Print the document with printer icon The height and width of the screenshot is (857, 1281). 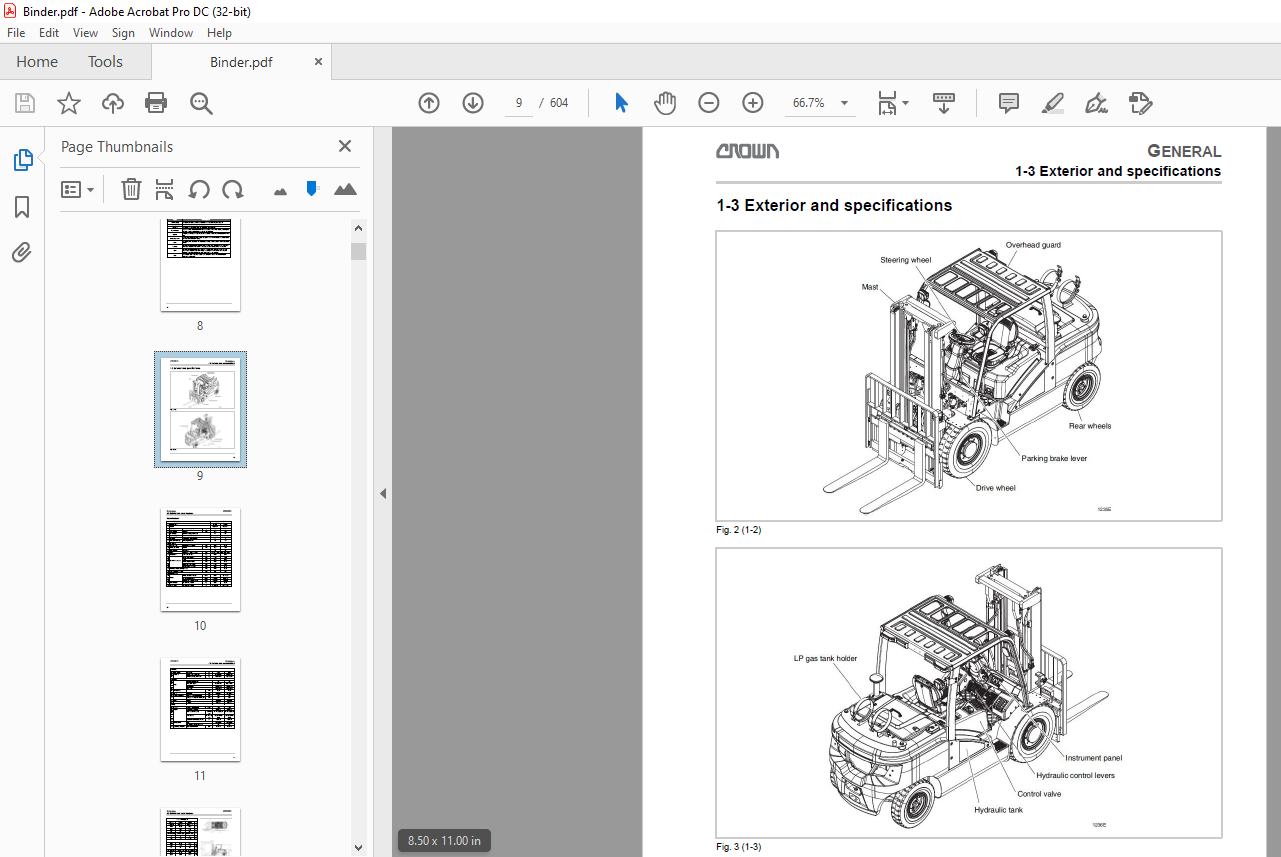[156, 103]
